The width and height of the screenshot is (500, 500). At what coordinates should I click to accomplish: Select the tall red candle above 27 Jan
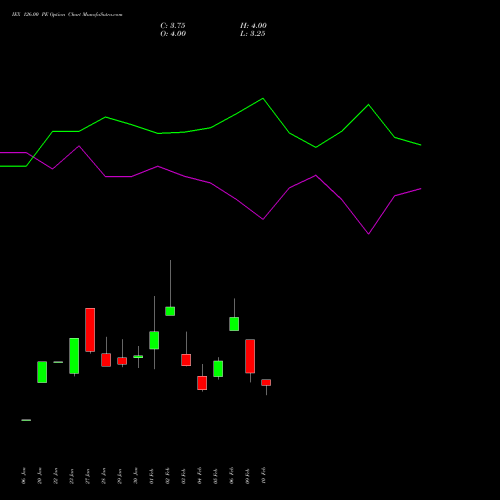[x=90, y=330]
